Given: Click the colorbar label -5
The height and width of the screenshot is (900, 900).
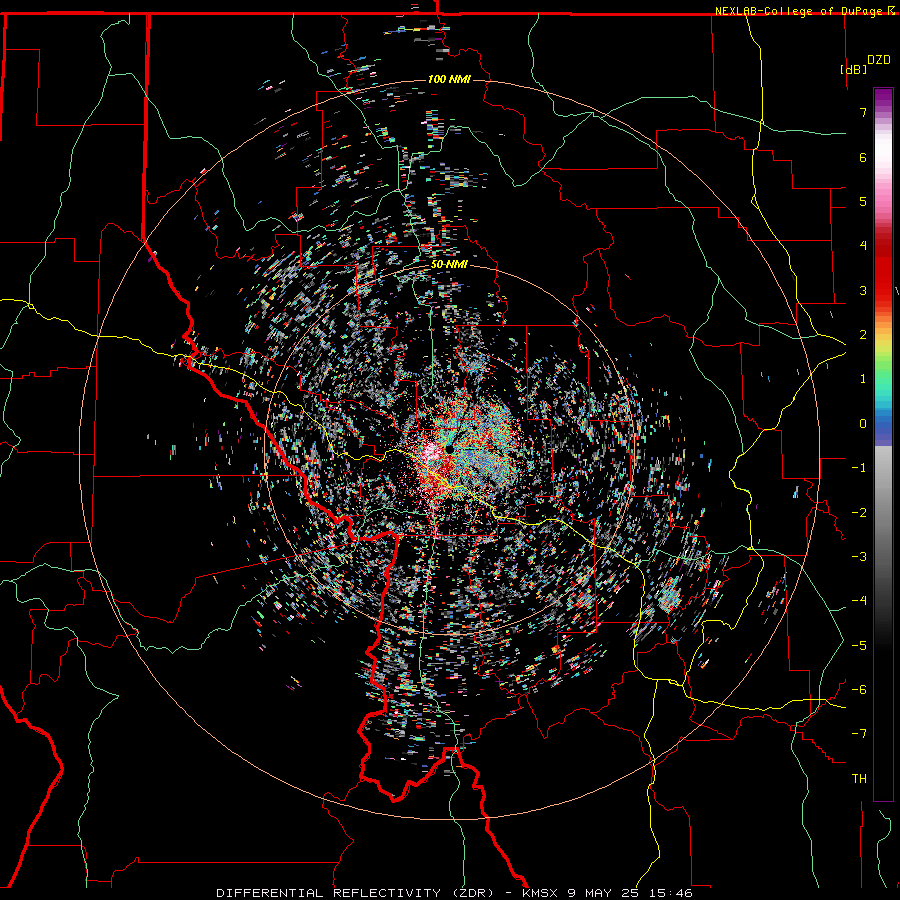Looking at the screenshot, I should coord(859,646).
